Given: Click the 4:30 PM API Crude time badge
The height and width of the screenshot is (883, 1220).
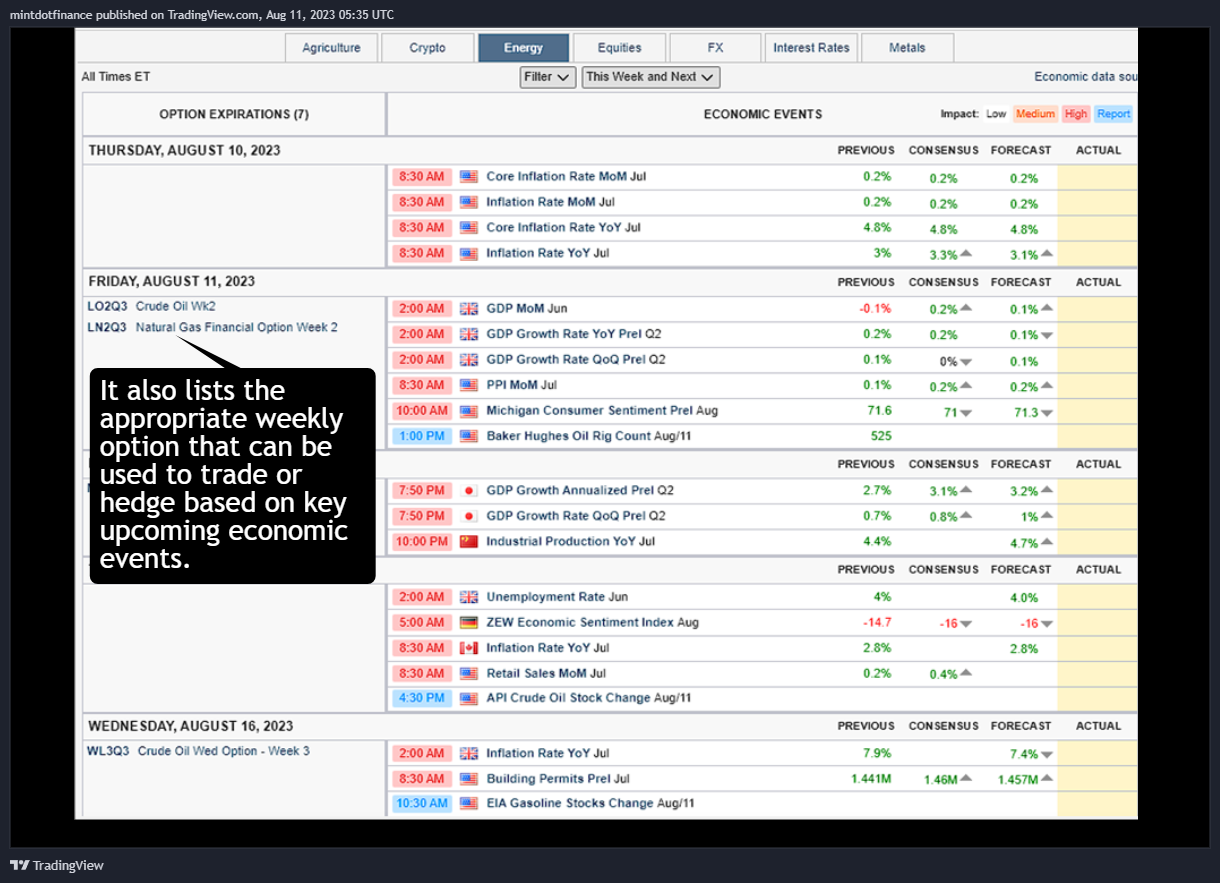Looking at the screenshot, I should (422, 698).
